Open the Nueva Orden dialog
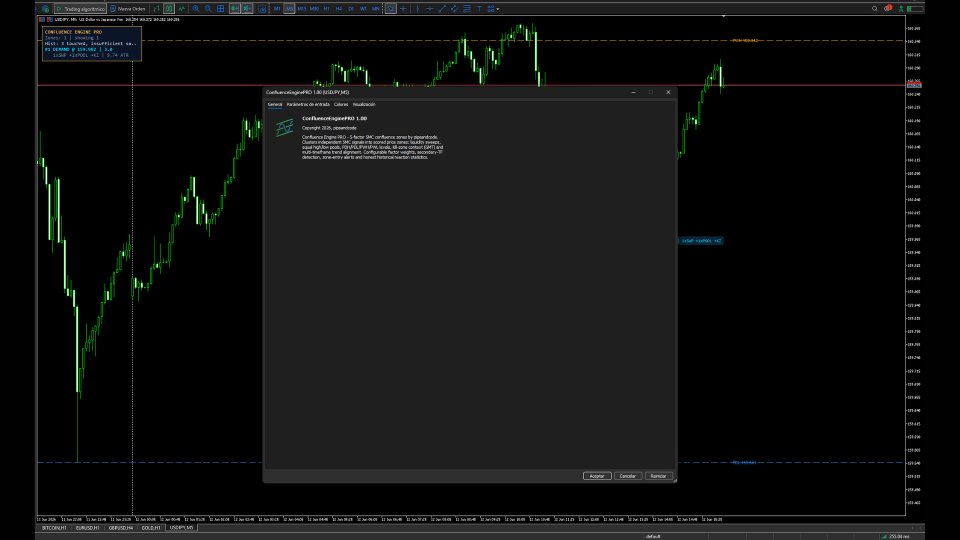The width and height of the screenshot is (960, 540). point(127,9)
